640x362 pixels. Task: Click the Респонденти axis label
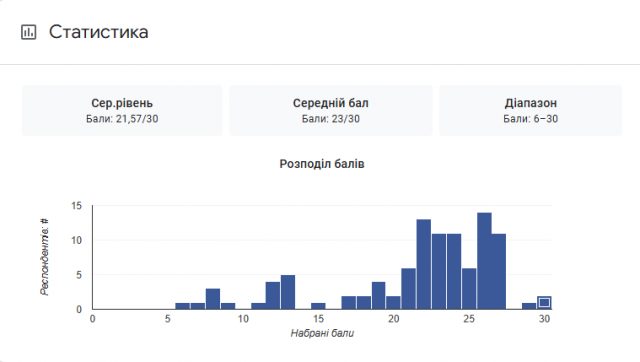(x=44, y=257)
